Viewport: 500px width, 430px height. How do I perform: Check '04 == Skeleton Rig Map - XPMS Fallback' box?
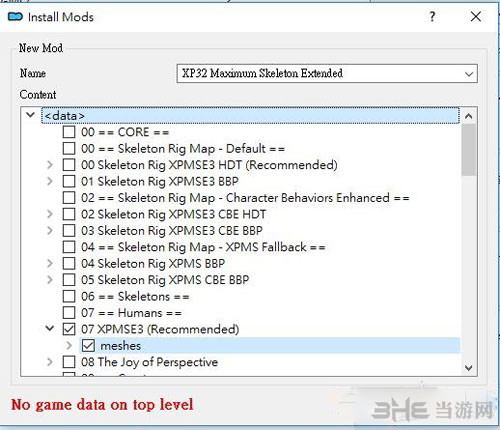[x=69, y=247]
